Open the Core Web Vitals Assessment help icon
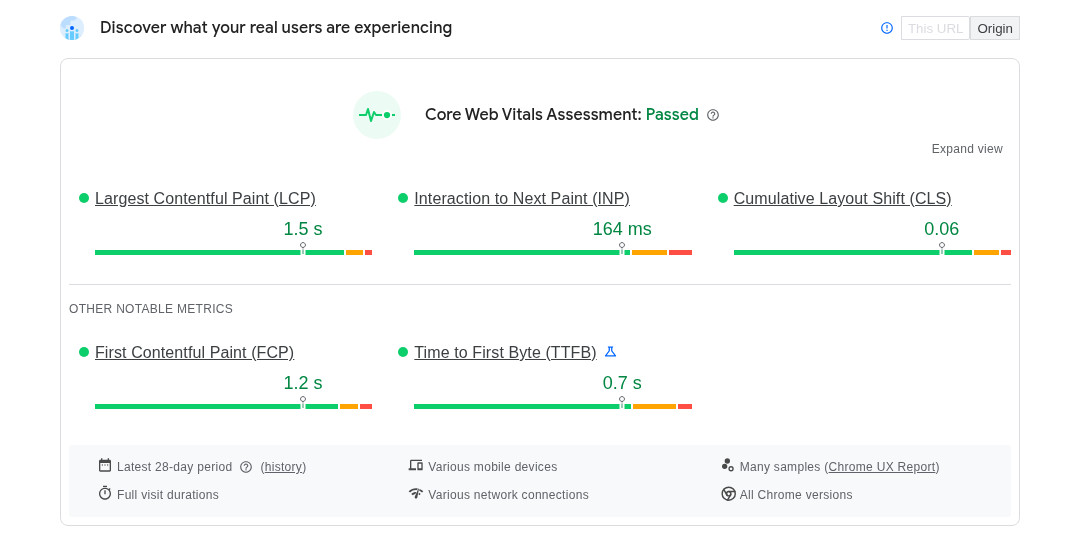This screenshot has width=1077, height=544. pyautogui.click(x=713, y=115)
